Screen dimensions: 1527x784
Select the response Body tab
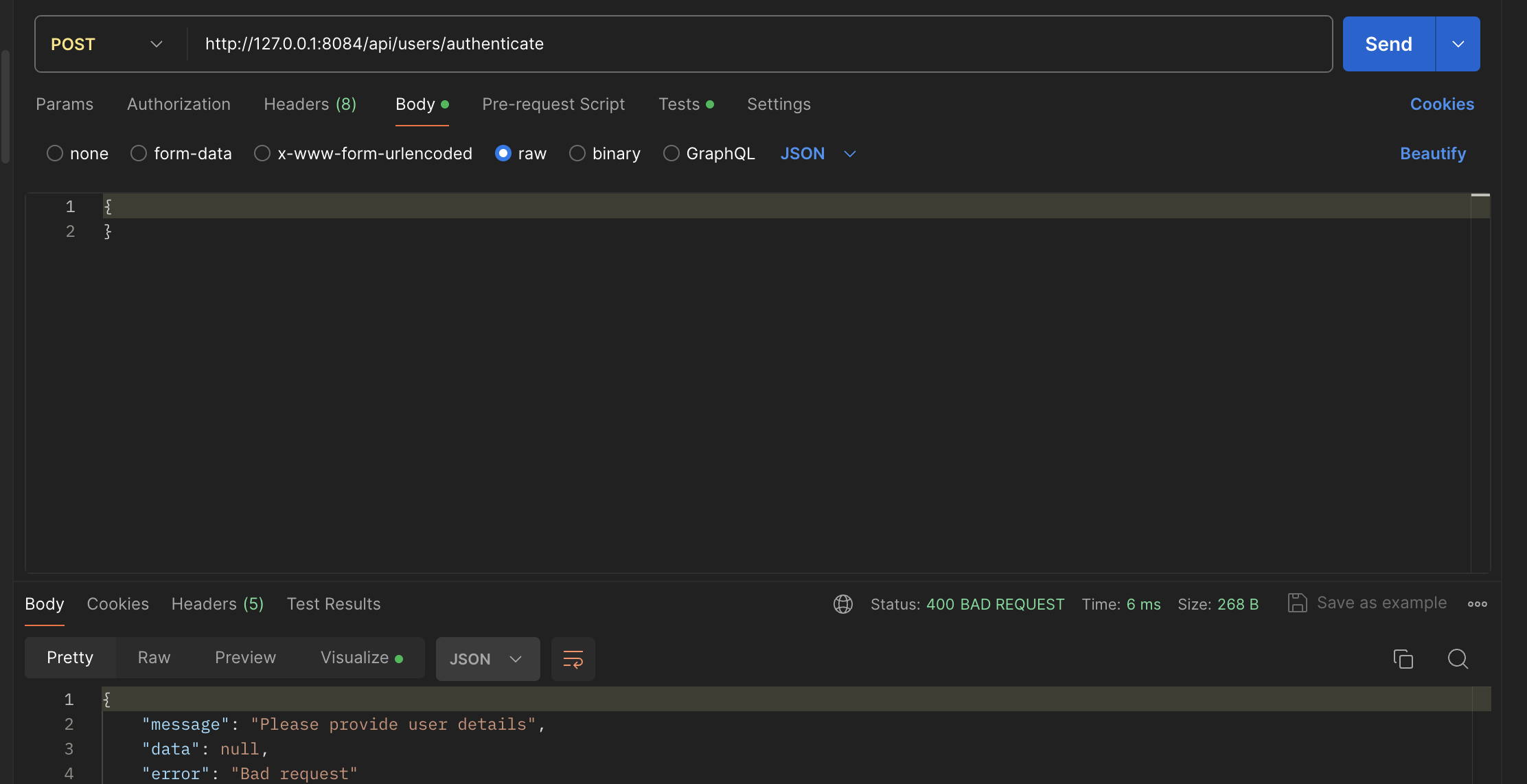point(45,604)
